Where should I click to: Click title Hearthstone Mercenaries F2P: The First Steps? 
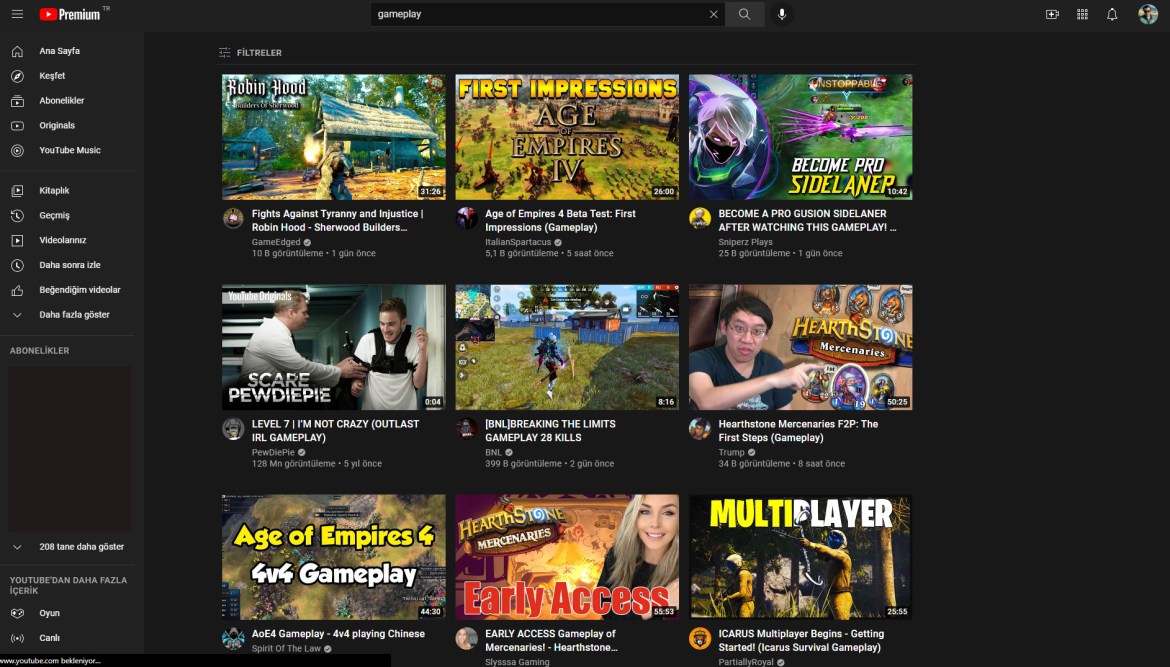coord(798,430)
